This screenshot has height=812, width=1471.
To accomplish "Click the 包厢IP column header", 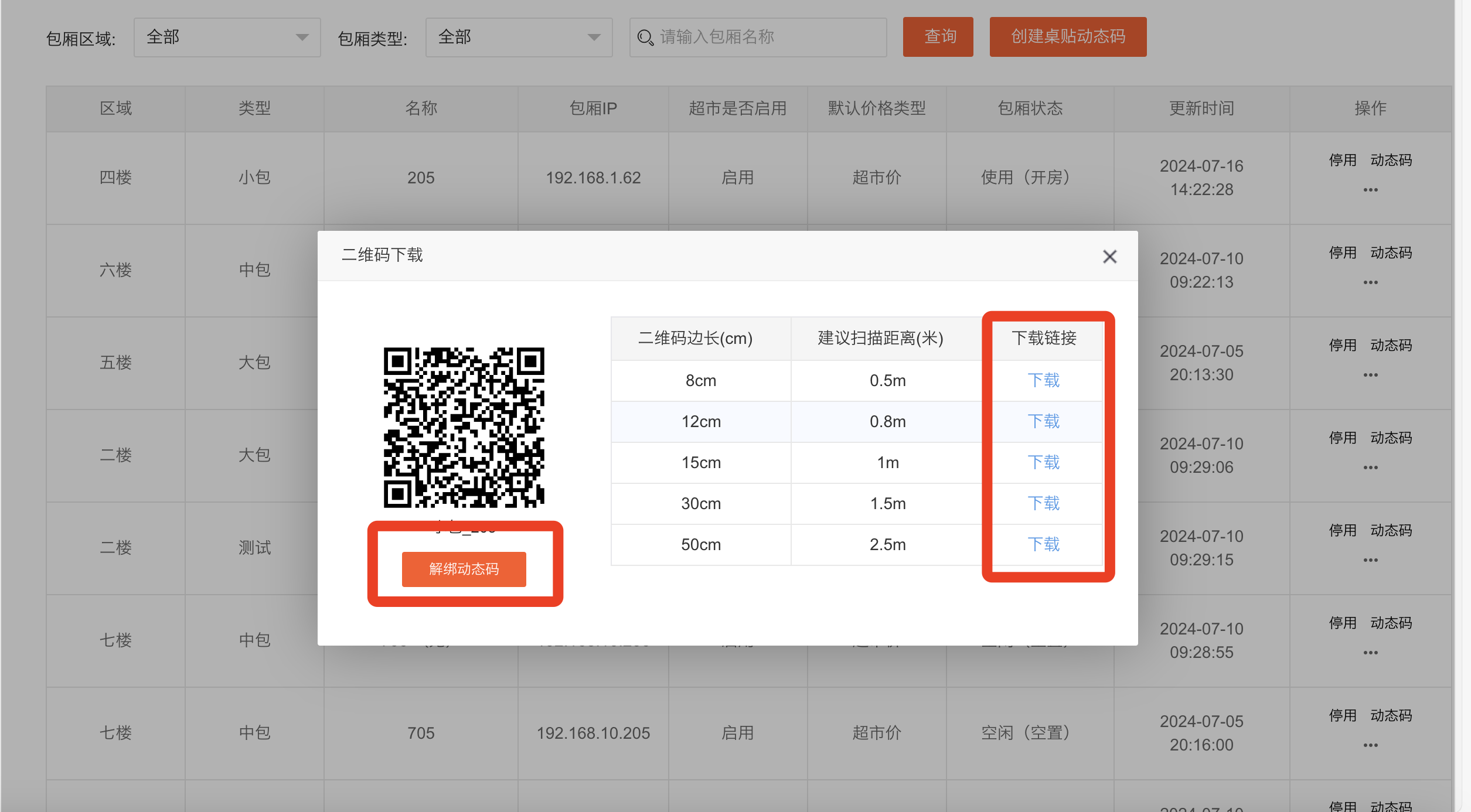I will [x=593, y=108].
